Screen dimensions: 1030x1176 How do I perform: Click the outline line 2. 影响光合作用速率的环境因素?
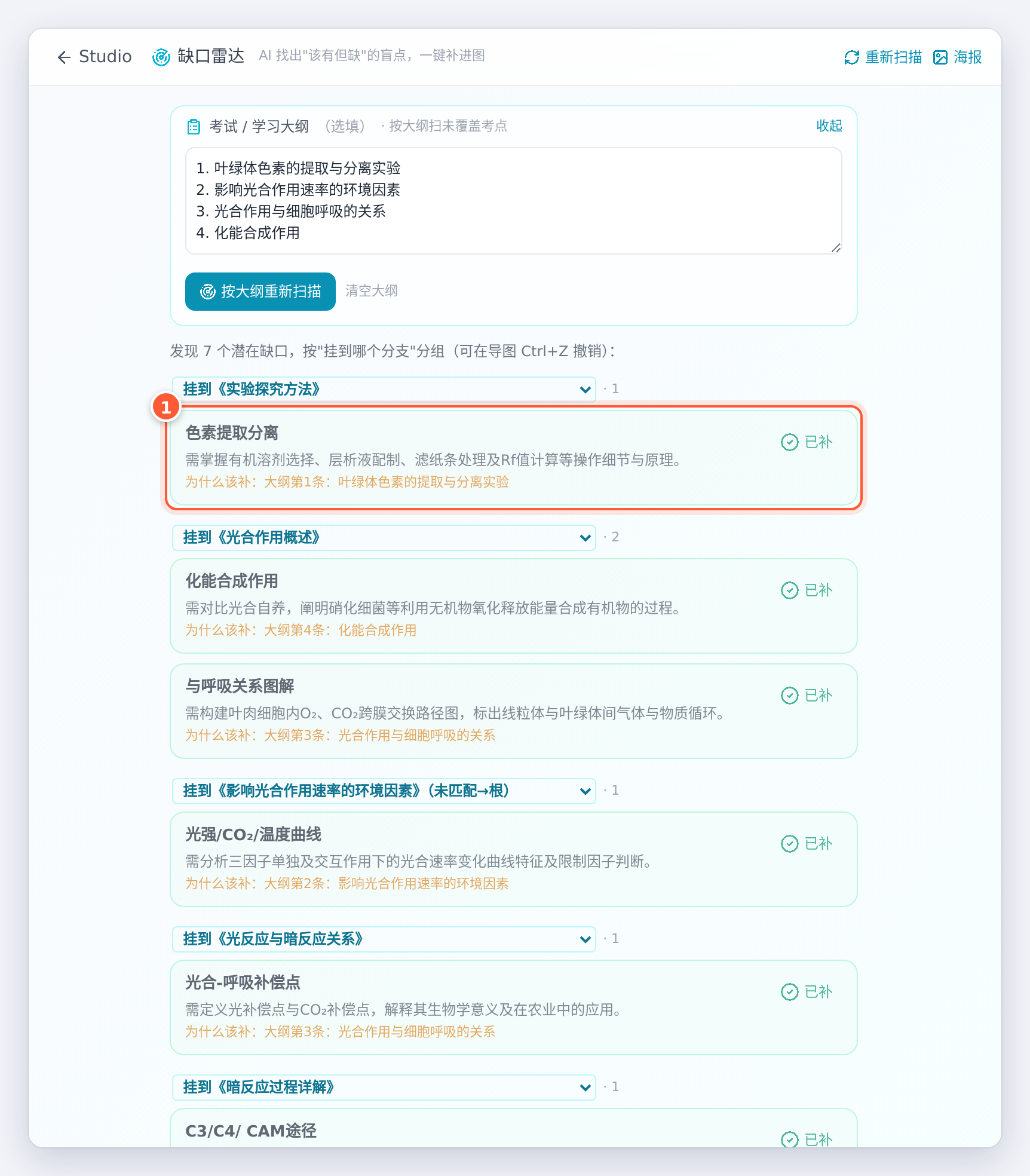(x=298, y=190)
